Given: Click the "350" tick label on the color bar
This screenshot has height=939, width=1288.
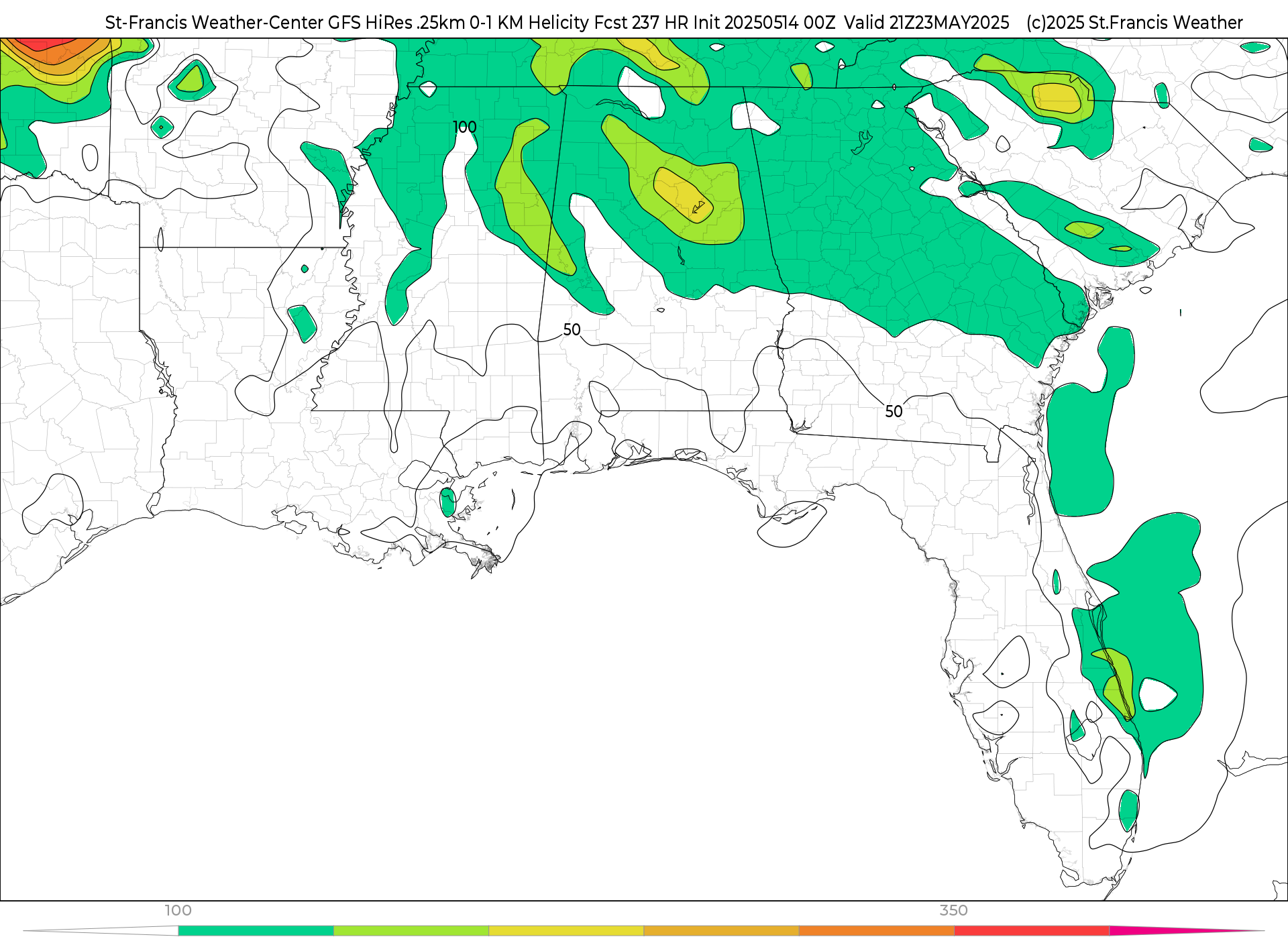Looking at the screenshot, I should 953,910.
